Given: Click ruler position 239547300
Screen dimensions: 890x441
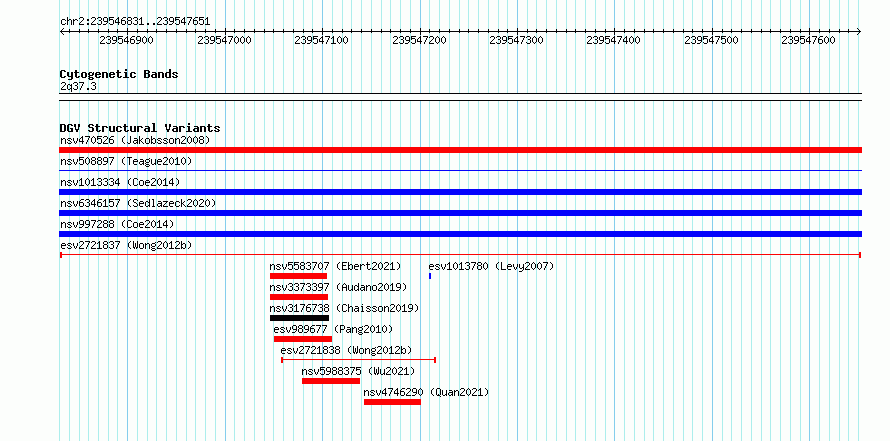Looking at the screenshot, I should (x=517, y=40).
